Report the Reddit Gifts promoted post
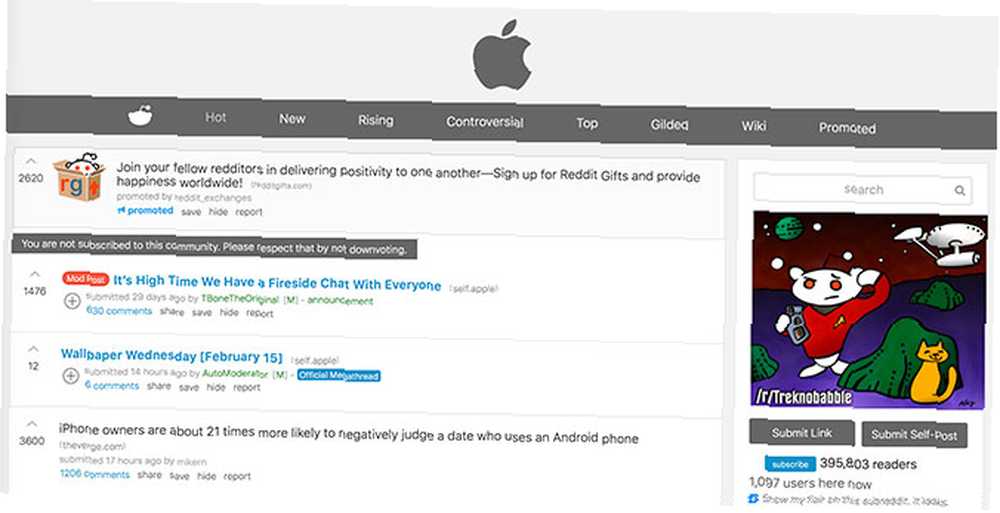1000x513 pixels. coord(249,212)
